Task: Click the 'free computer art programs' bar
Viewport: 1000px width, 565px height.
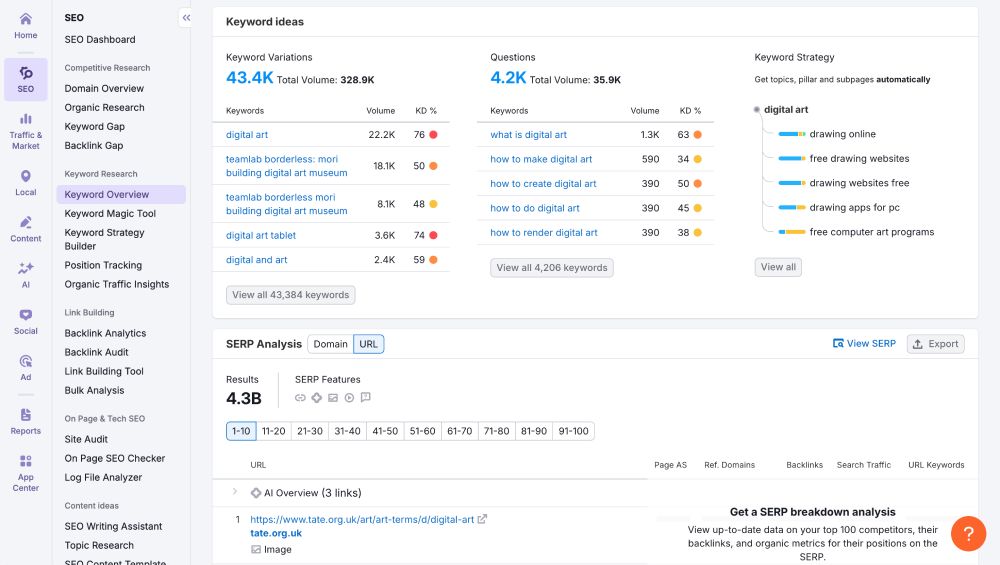Action: [791, 232]
